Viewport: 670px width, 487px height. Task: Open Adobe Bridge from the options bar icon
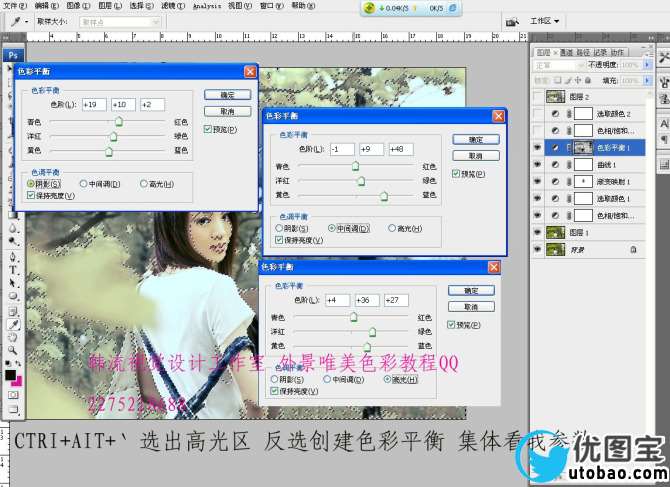coord(512,21)
